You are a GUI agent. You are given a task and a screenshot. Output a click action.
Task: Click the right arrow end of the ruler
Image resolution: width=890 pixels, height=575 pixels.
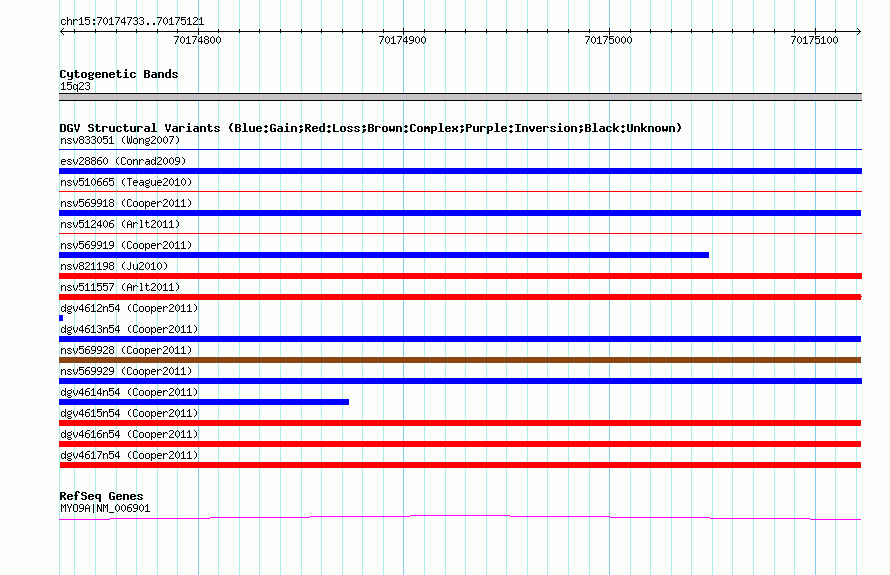(859, 31)
